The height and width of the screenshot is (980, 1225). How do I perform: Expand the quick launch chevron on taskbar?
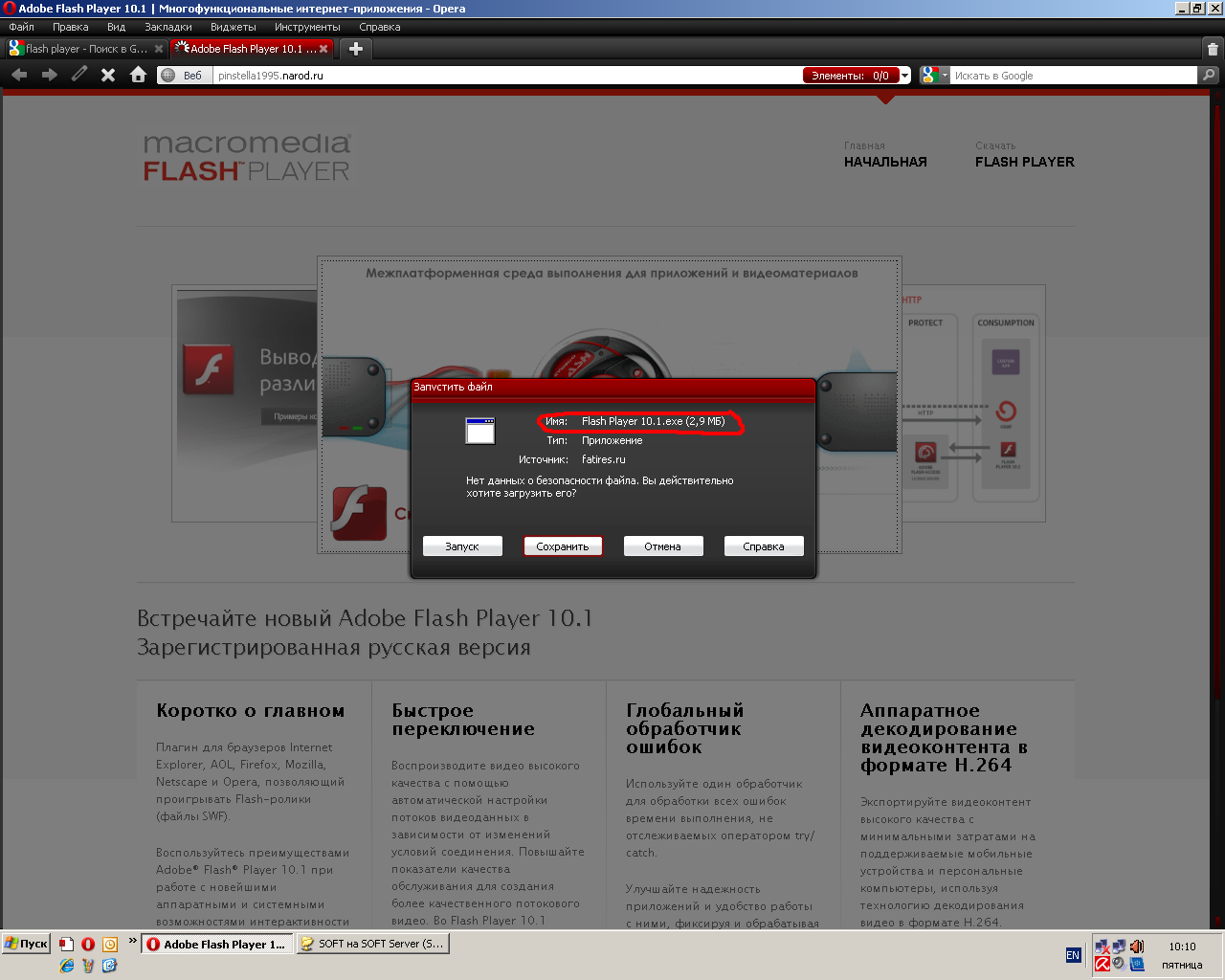click(132, 941)
